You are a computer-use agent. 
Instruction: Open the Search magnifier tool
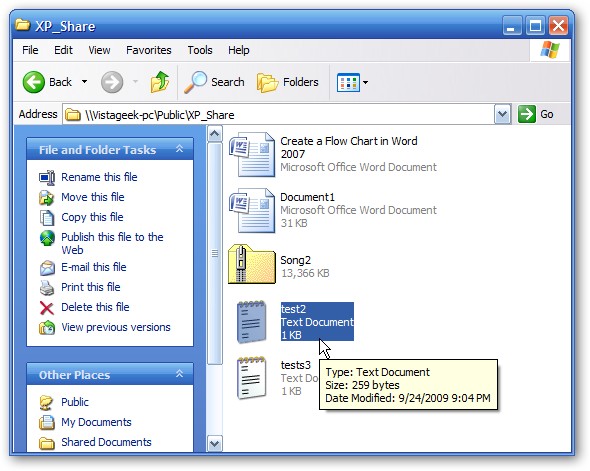pyautogui.click(x=214, y=82)
